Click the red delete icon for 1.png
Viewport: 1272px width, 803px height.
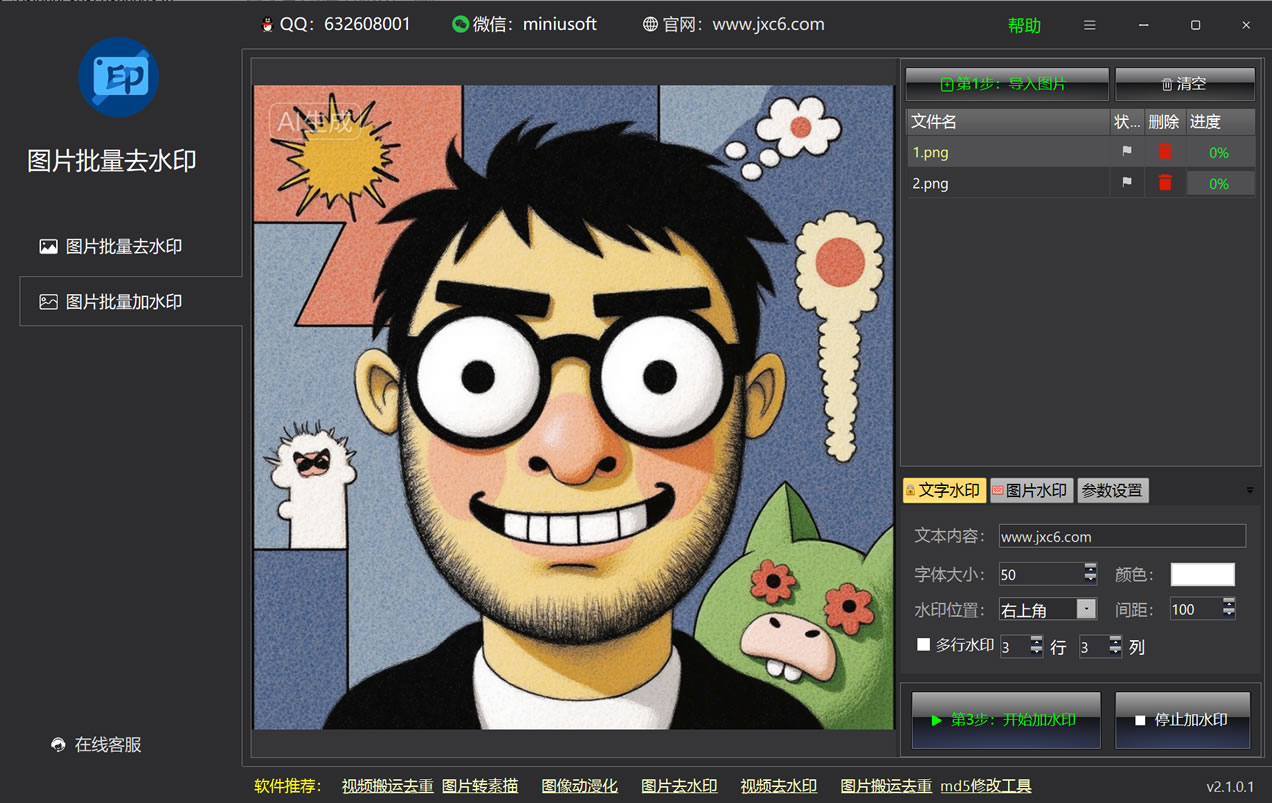tap(1164, 152)
